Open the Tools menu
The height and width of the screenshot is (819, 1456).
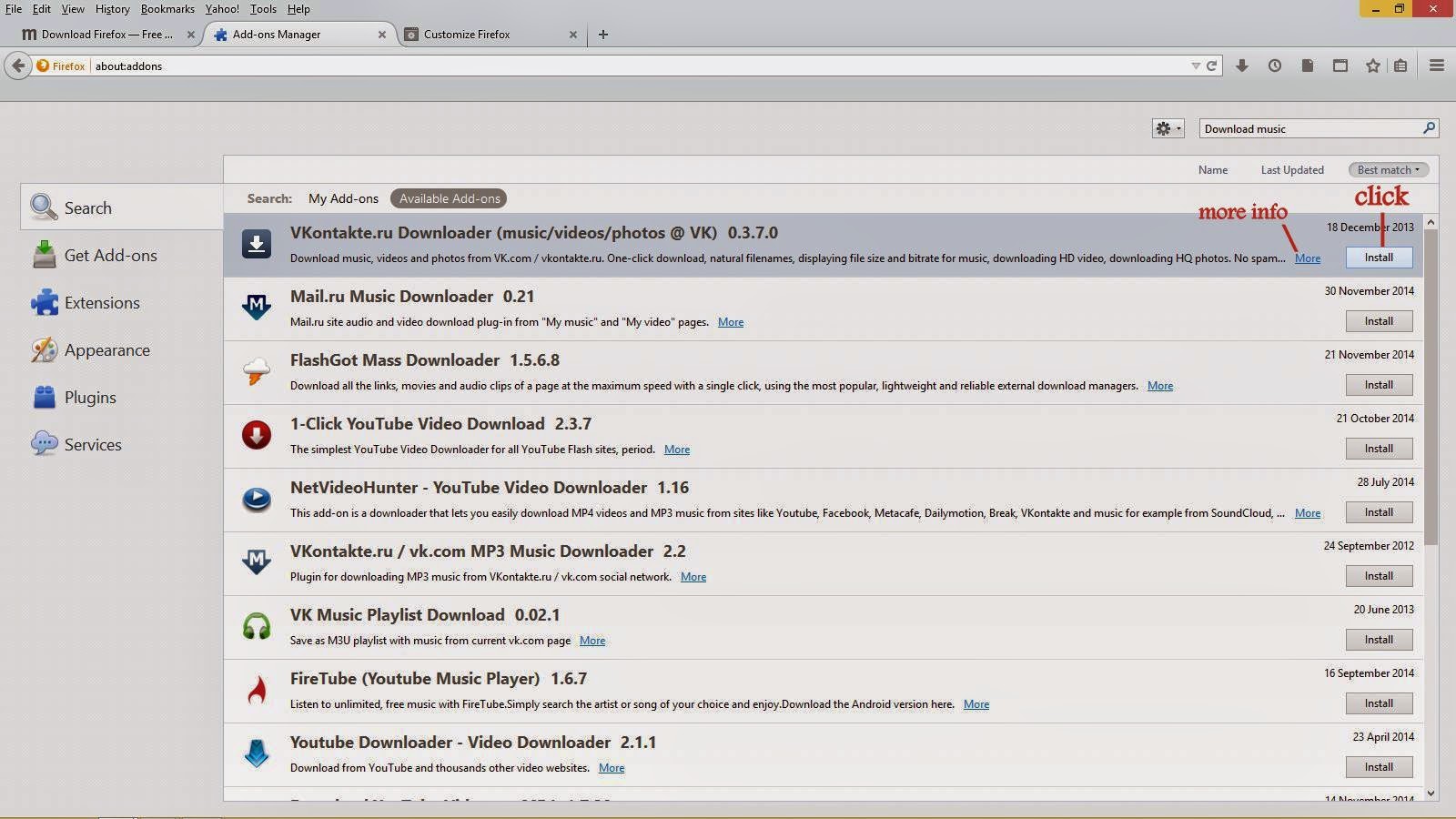tap(263, 9)
